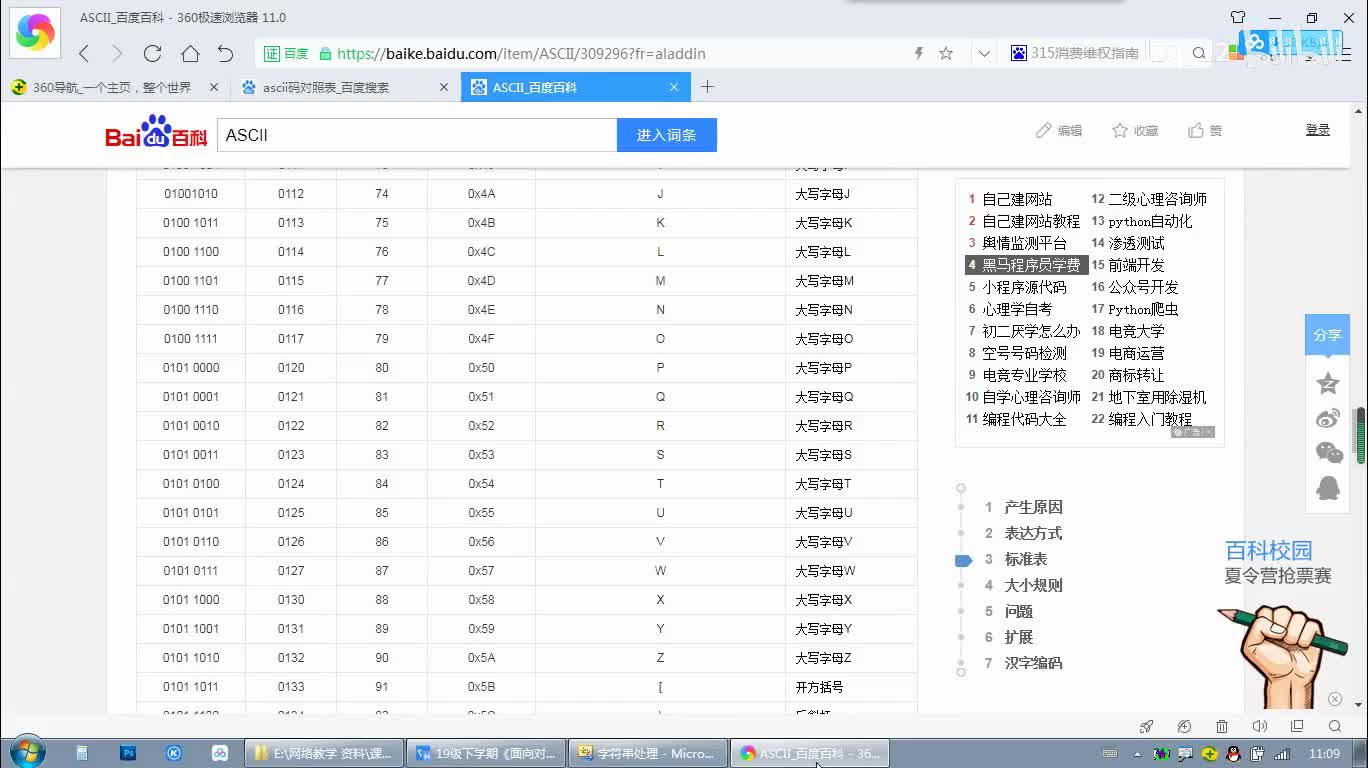1368x768 pixels.
Task: Click the rocket accelerator icon in status bar
Action: pos(1147,726)
